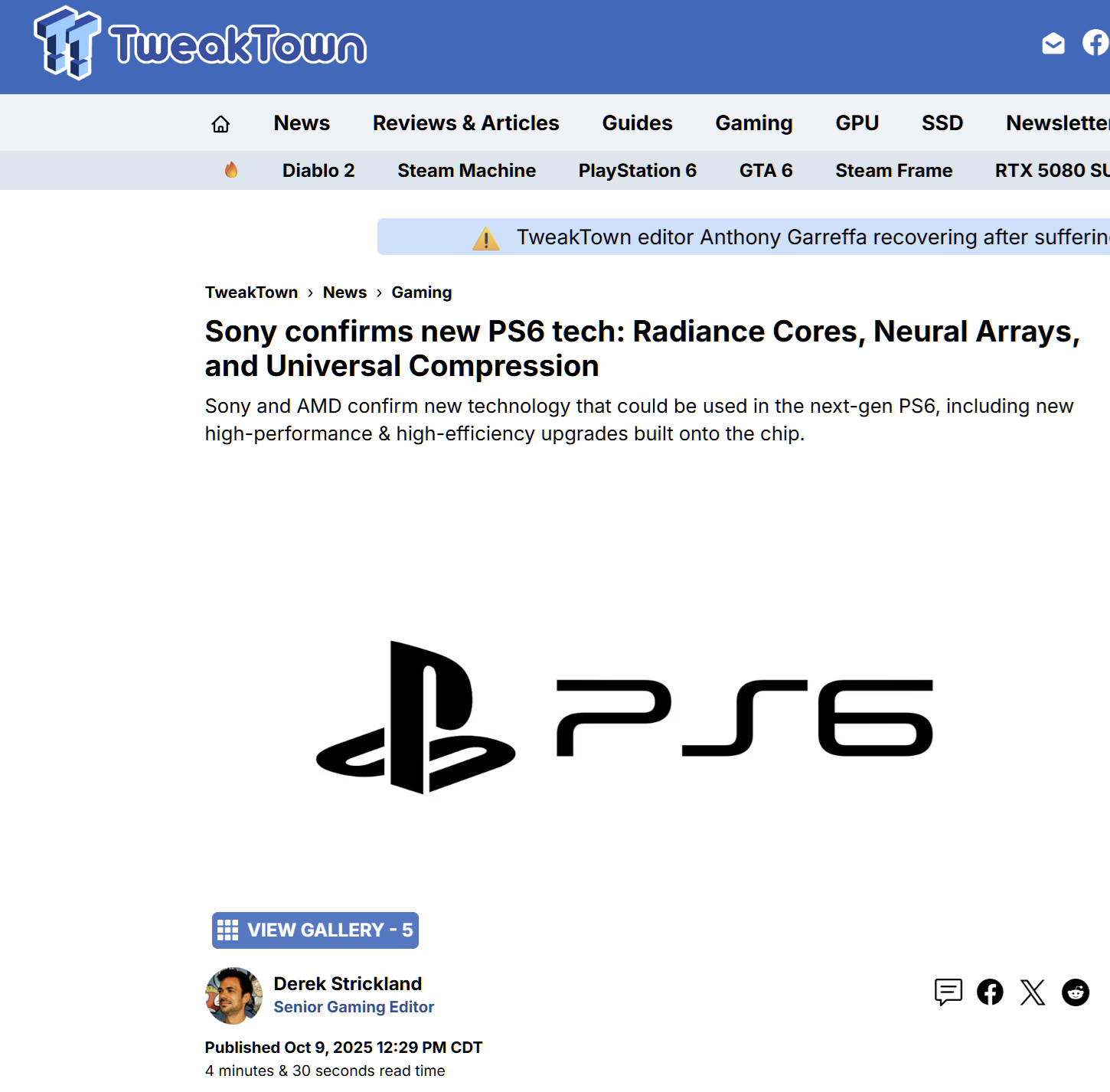Image resolution: width=1110 pixels, height=1092 pixels.
Task: Go to the home page icon
Action: click(x=220, y=123)
